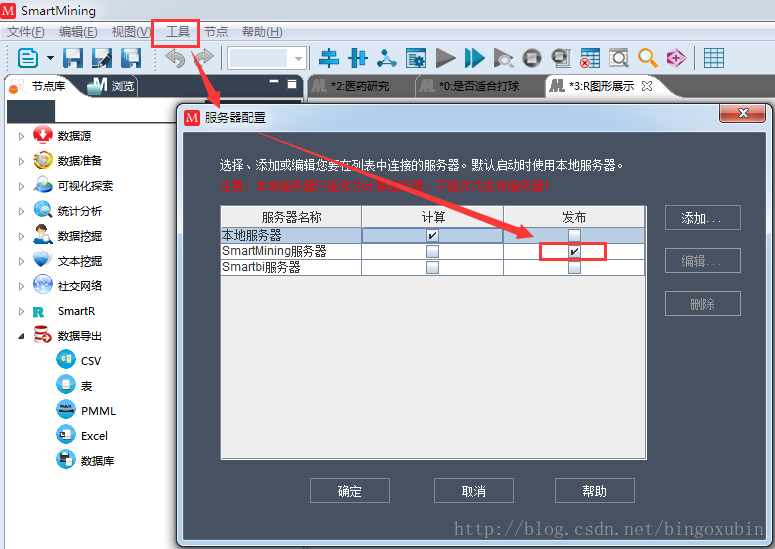Select the Smartbi服务器 row name
The width and height of the screenshot is (775, 549).
[261, 267]
